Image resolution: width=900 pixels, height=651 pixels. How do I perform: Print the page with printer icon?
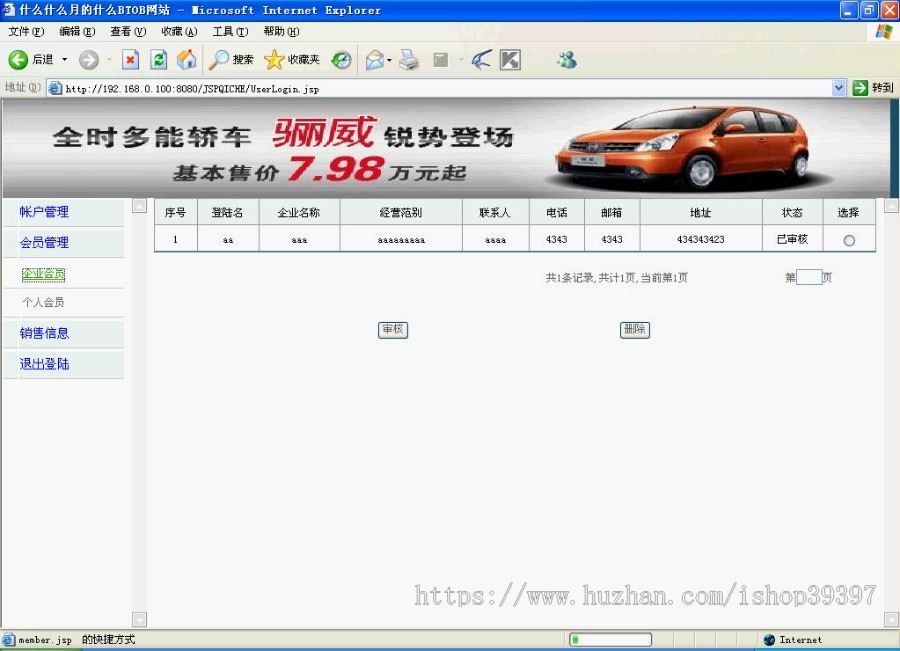pyautogui.click(x=409, y=60)
